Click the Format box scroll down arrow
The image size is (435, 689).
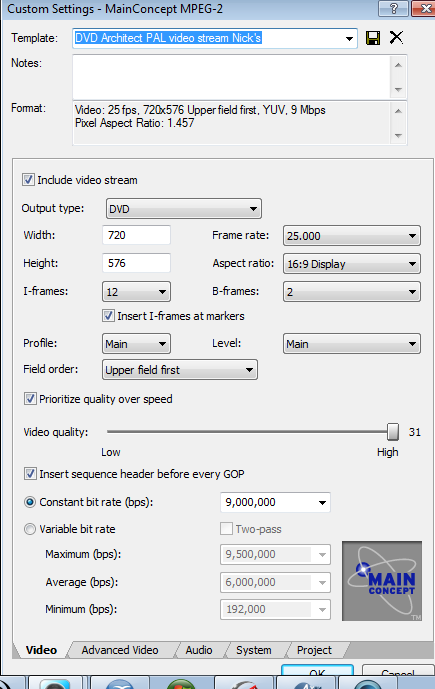[x=398, y=135]
